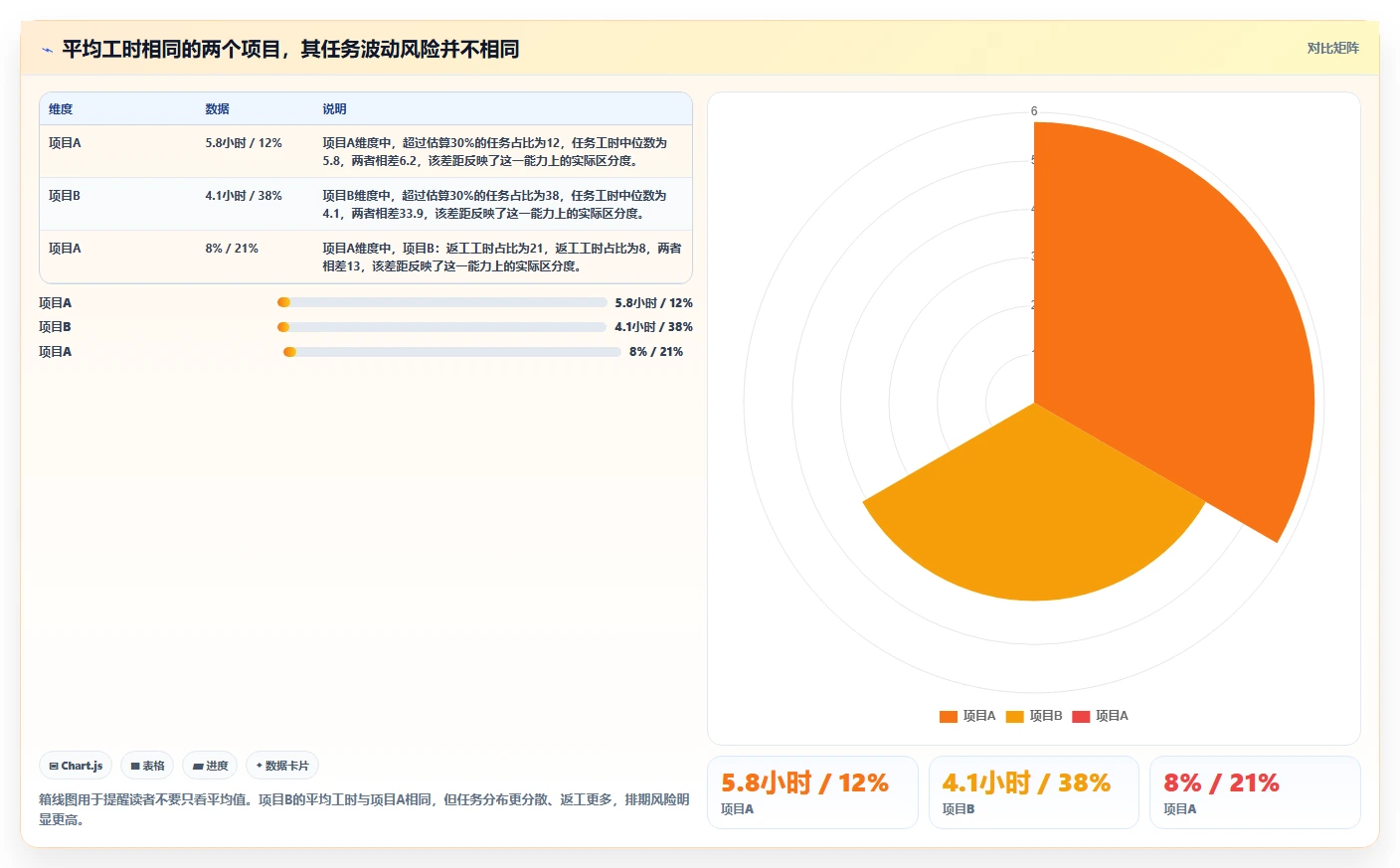The width and height of the screenshot is (1400, 868).
Task: Click description mentioning 两者相差6.2
Action: (494, 152)
